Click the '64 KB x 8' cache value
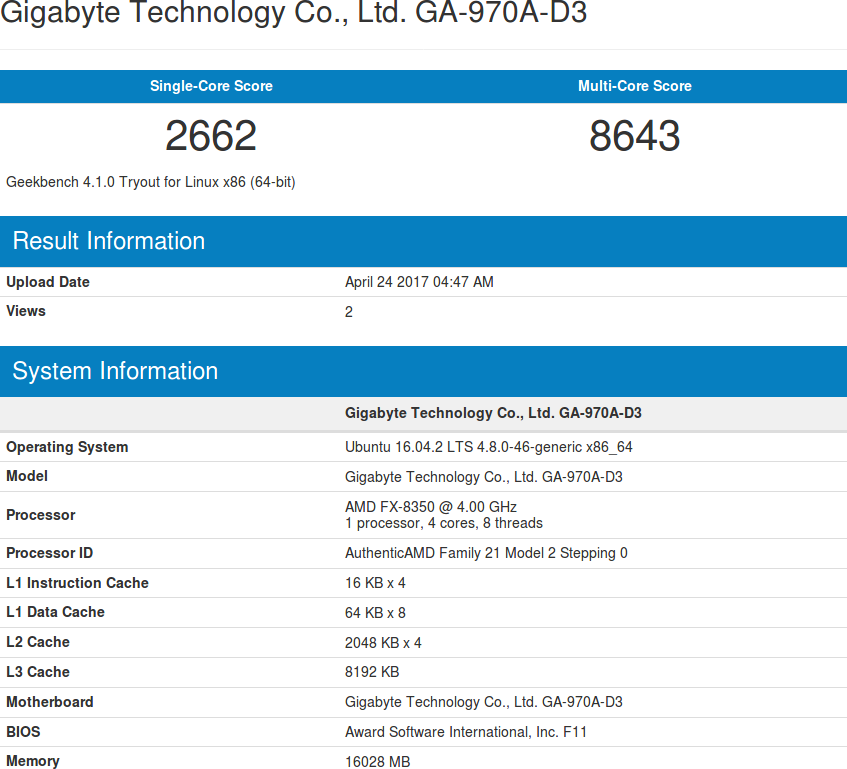This screenshot has width=847, height=769. tap(375, 613)
